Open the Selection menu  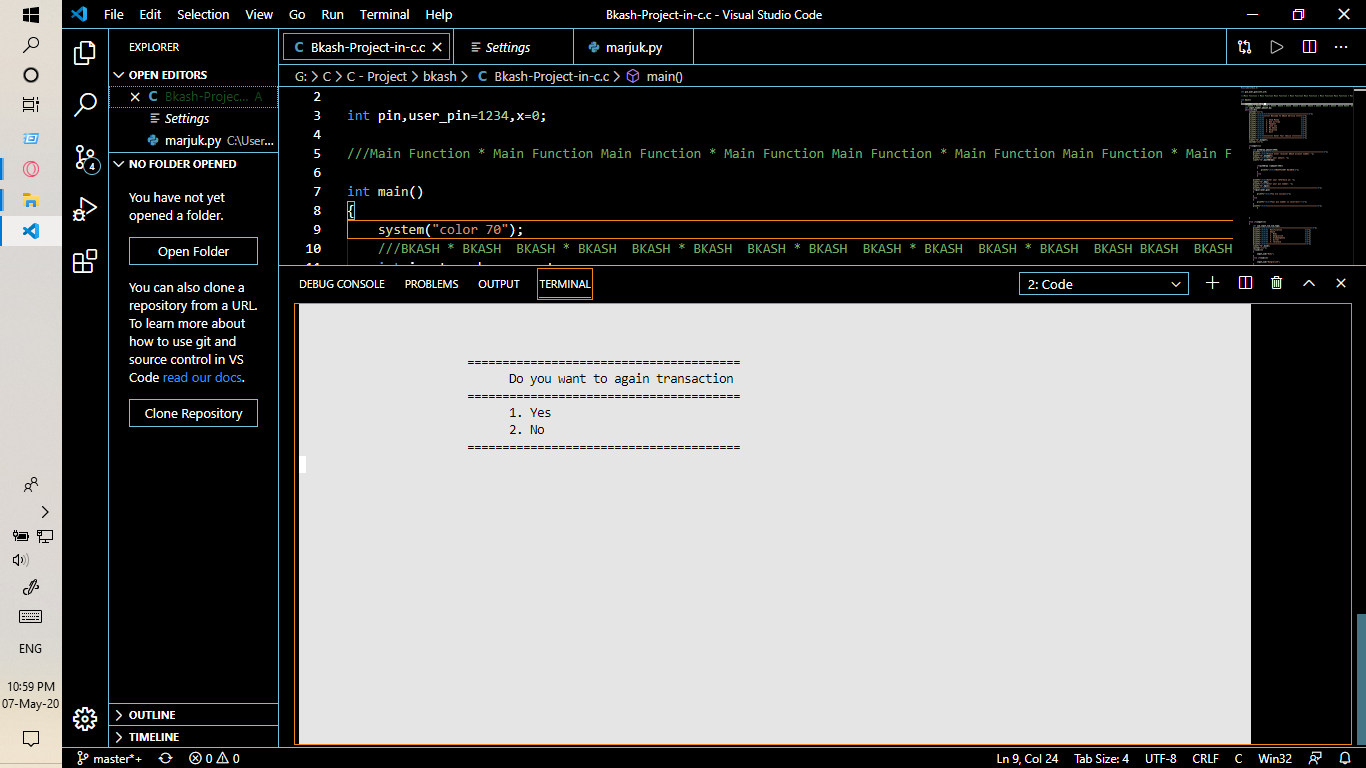click(203, 14)
